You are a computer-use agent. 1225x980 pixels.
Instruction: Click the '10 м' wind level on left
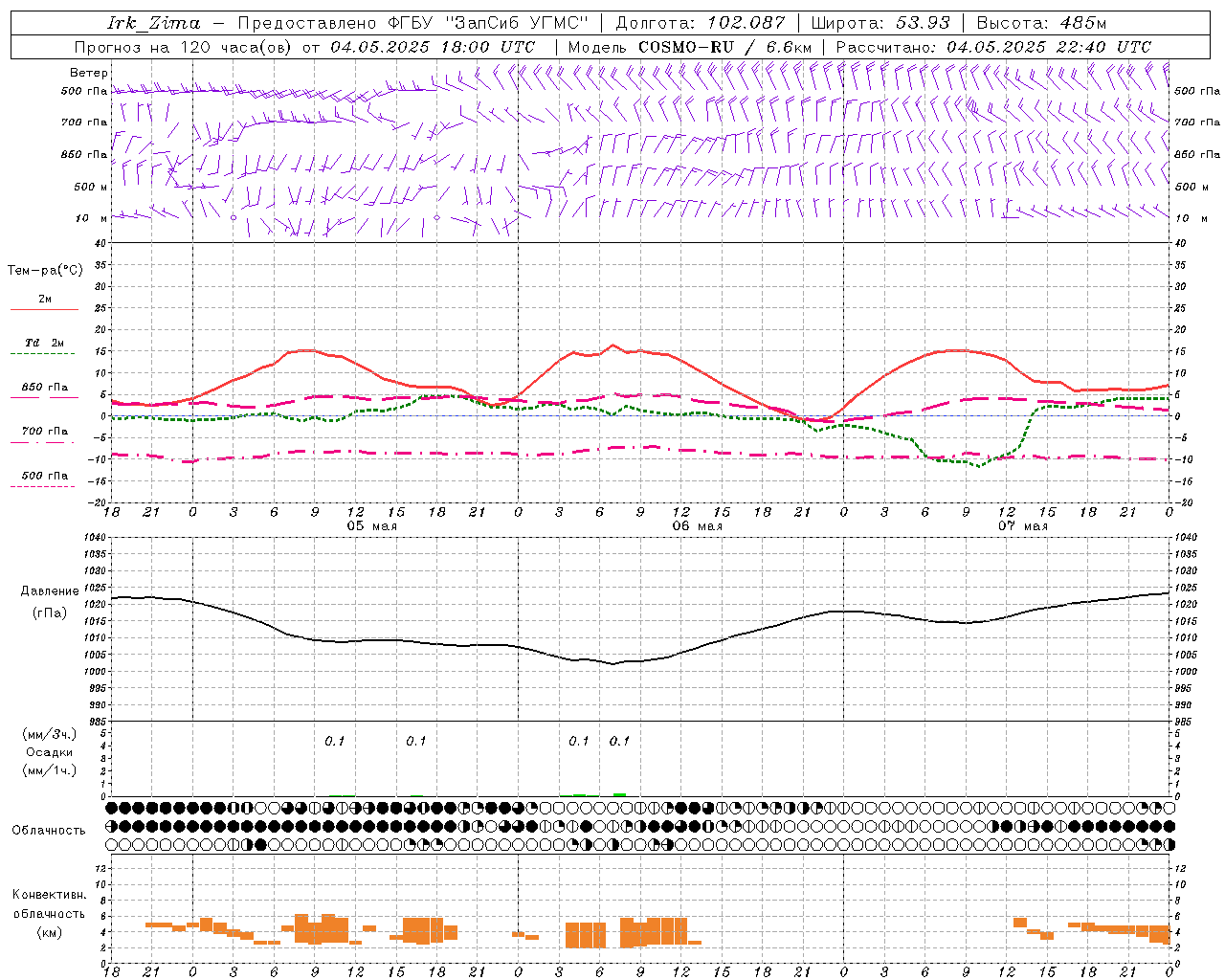[93, 219]
